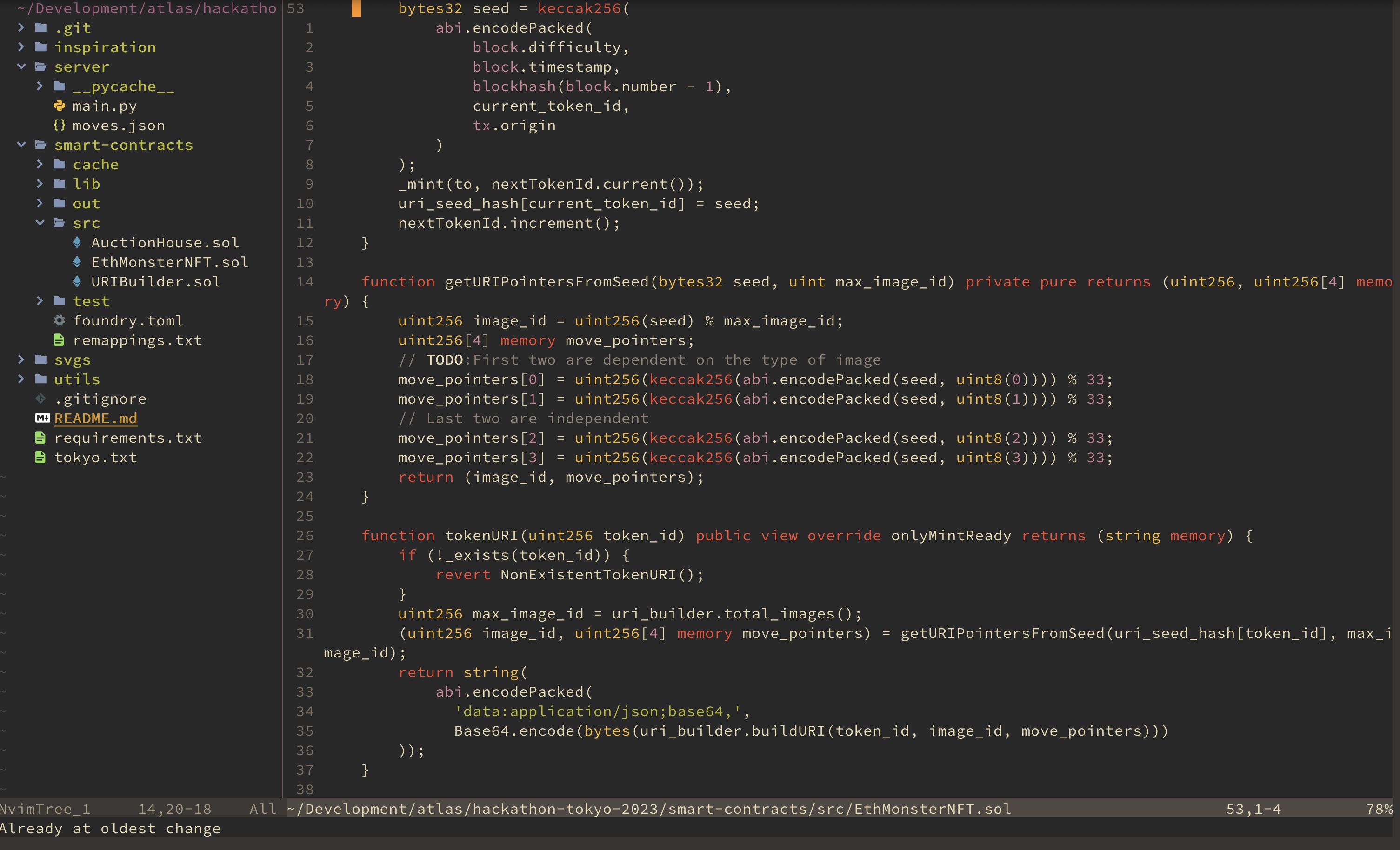This screenshot has width=1400, height=850.
Task: Click the 'Already at oldest change' message
Action: point(110,829)
